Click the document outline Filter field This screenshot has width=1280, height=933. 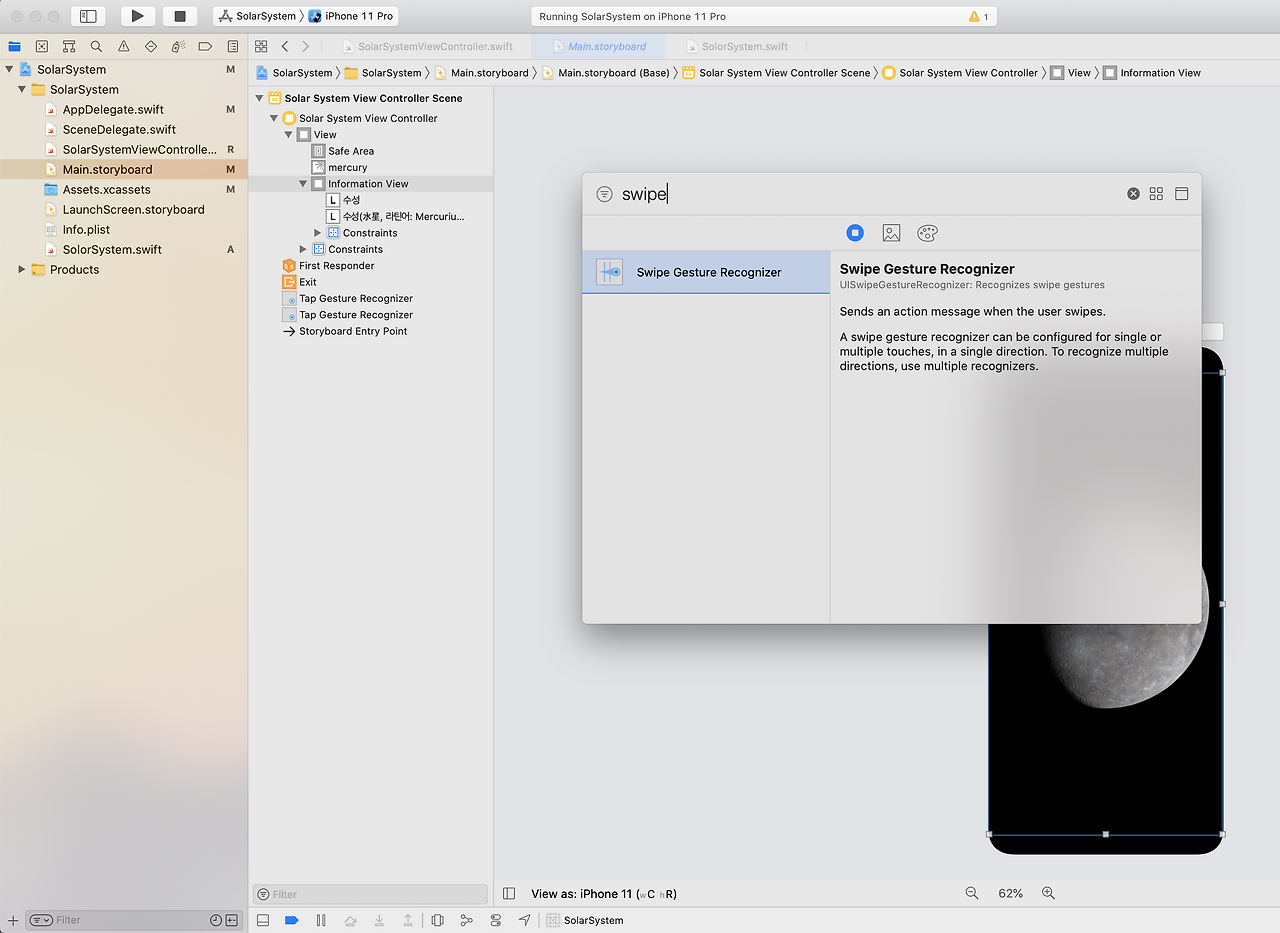pos(370,894)
